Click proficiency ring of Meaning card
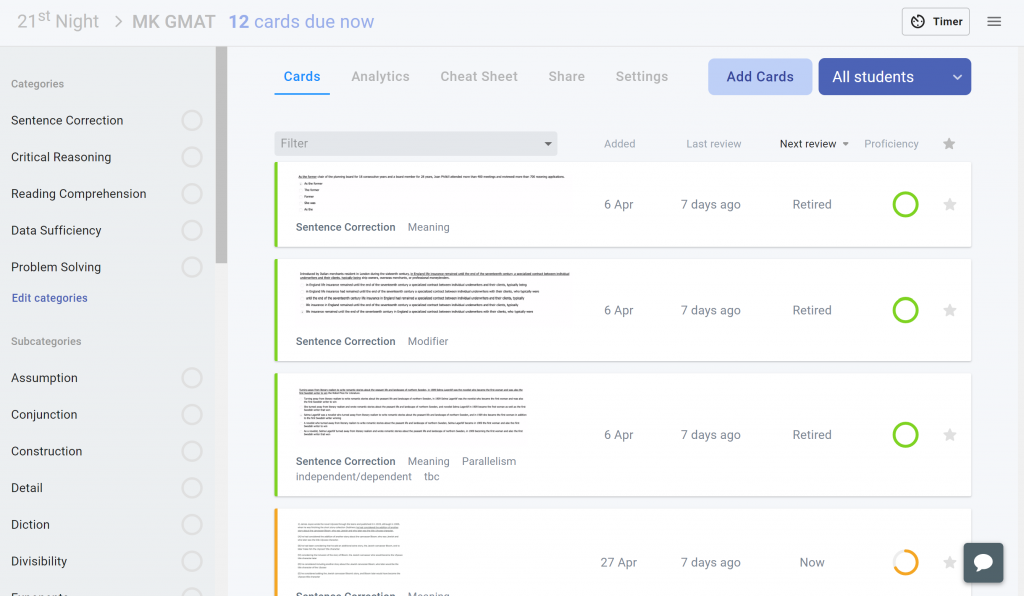Viewport: 1024px width, 596px height. point(905,204)
